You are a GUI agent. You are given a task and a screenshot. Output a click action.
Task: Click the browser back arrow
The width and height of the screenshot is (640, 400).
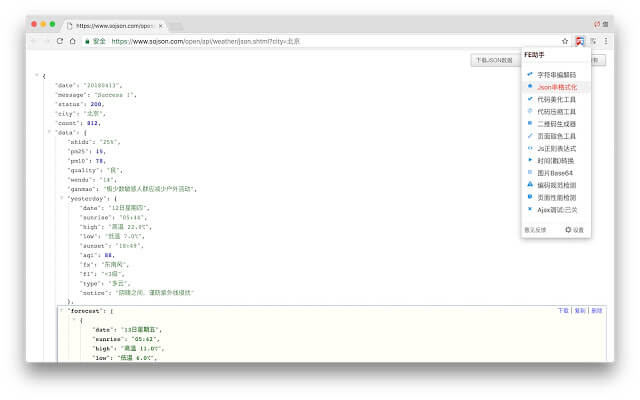tap(34, 41)
